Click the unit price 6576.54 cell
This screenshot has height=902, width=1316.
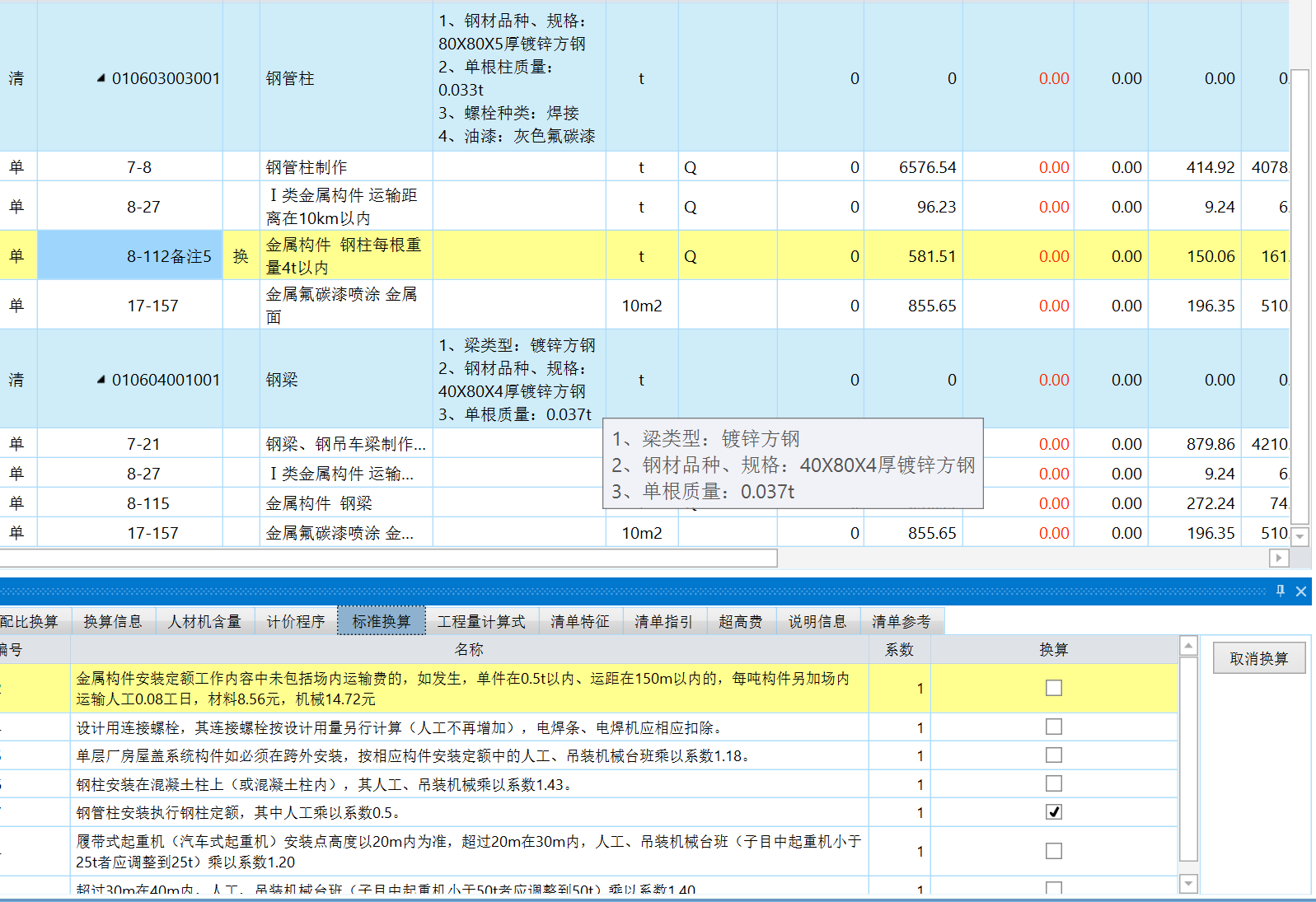click(913, 167)
